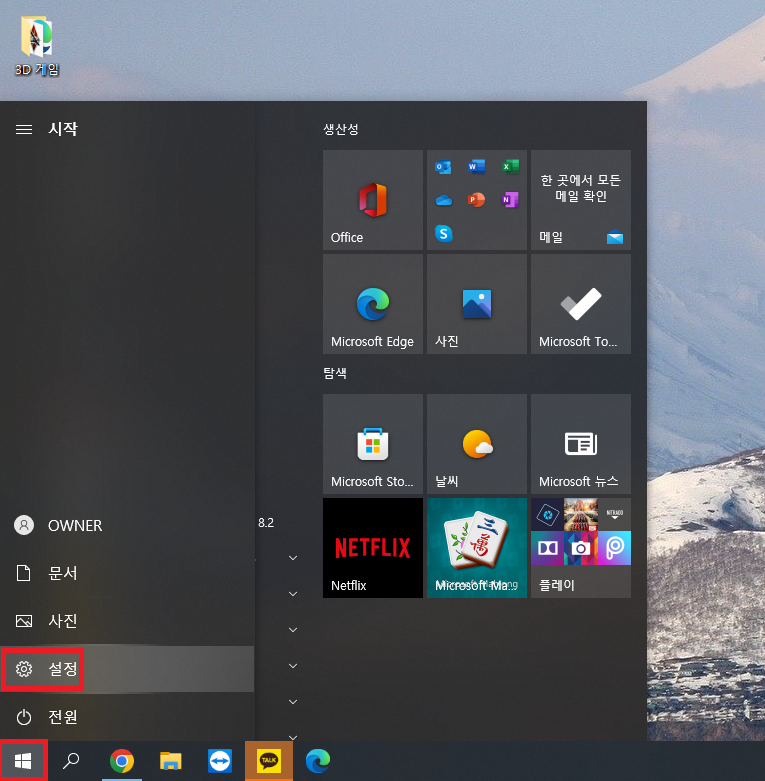The image size is (765, 781).
Task: Click the Excel icon in Office folder tile
Action: coord(510,166)
